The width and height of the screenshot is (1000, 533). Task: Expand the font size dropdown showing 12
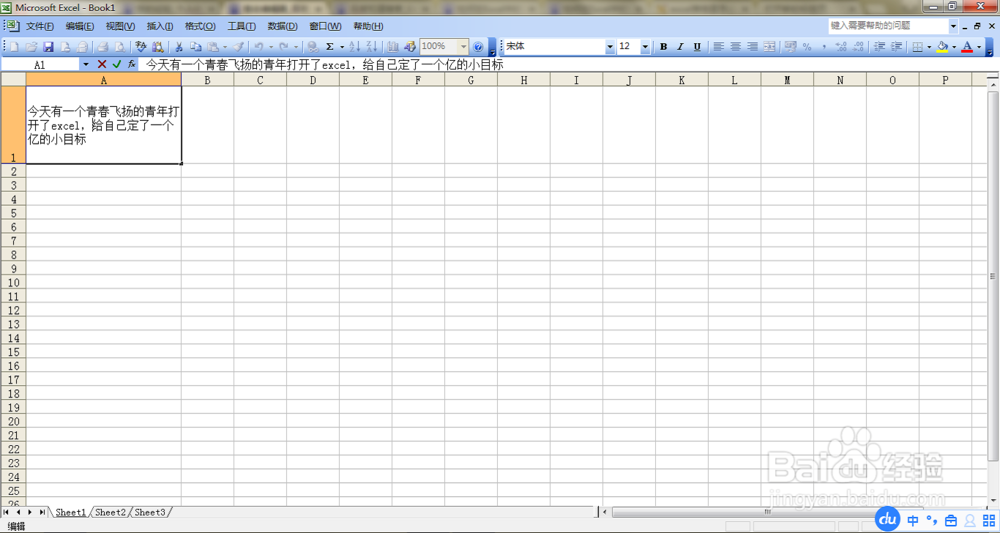[x=645, y=47]
